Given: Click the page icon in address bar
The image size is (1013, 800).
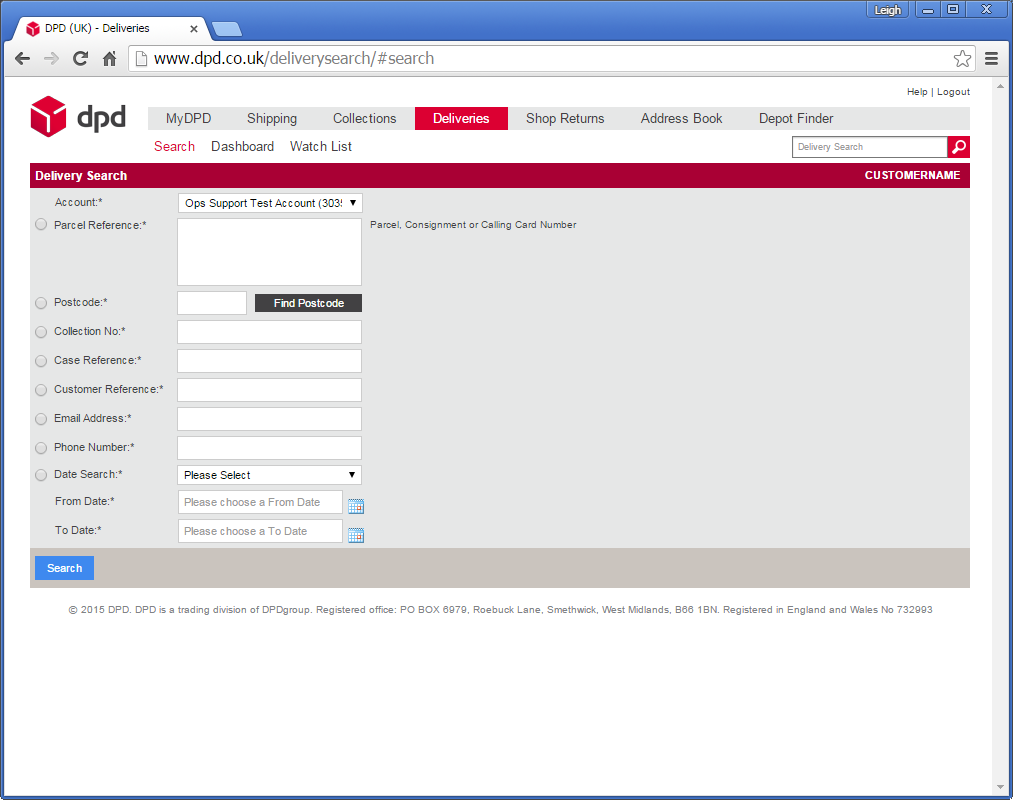Looking at the screenshot, I should [x=141, y=59].
